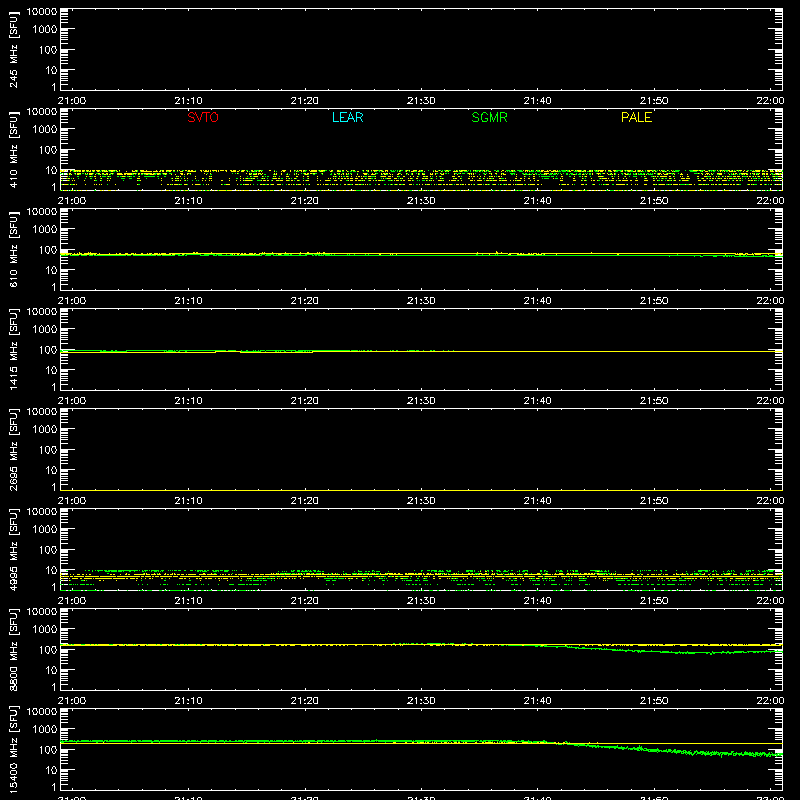Screen dimensions: 800x800
Task: Click the 21:10 tick under the 410 MHz plot
Action: coord(188,201)
